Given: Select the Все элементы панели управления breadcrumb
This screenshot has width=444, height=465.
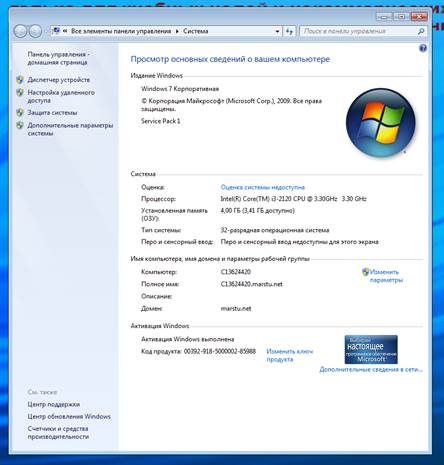Looking at the screenshot, I should point(121,31).
